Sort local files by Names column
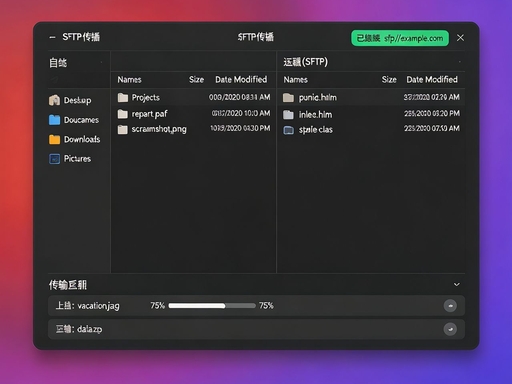 (129, 80)
